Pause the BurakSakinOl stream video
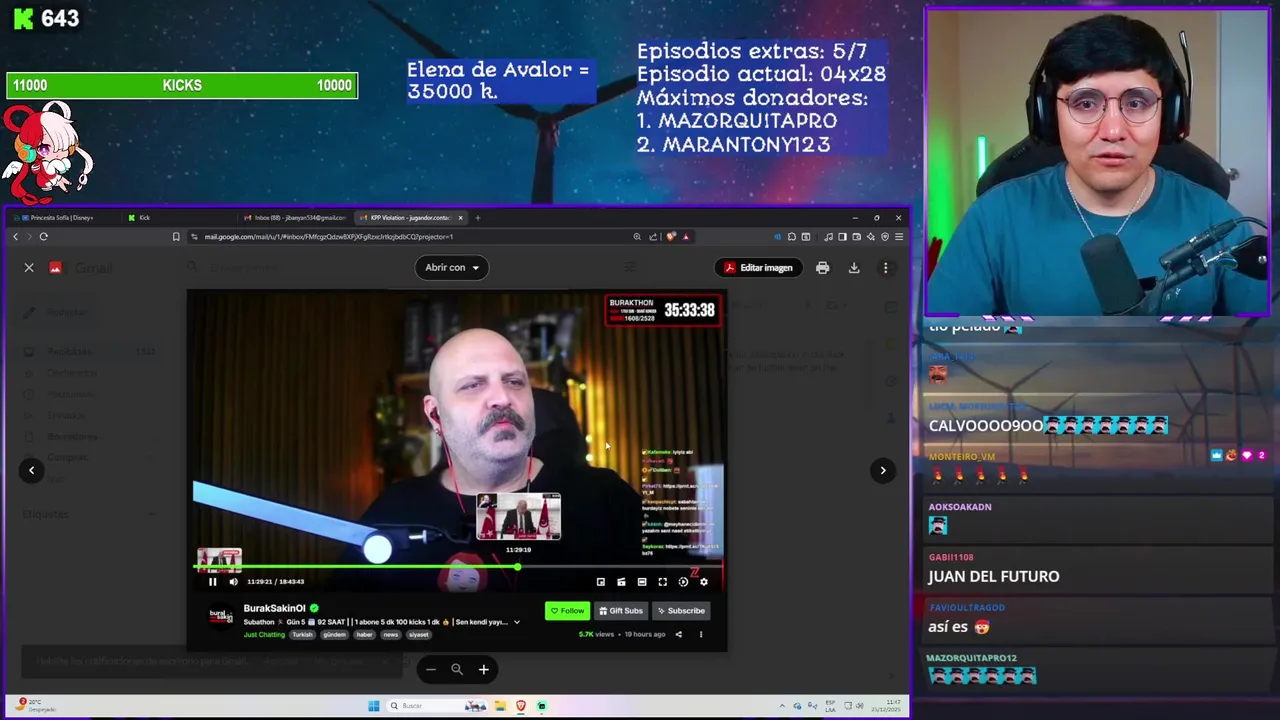The image size is (1280, 720). [212, 582]
